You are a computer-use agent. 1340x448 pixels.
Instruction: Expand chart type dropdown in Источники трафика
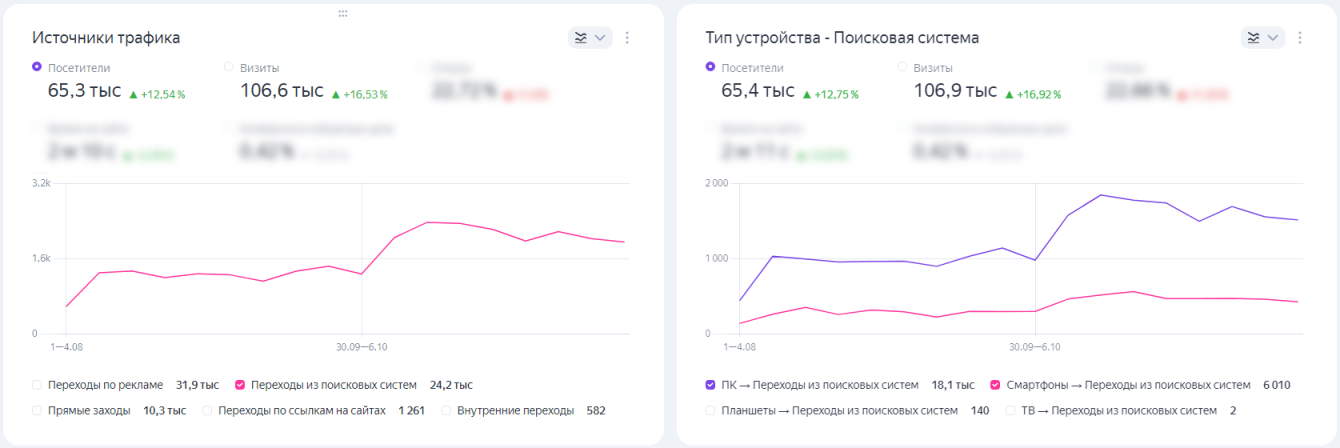590,38
